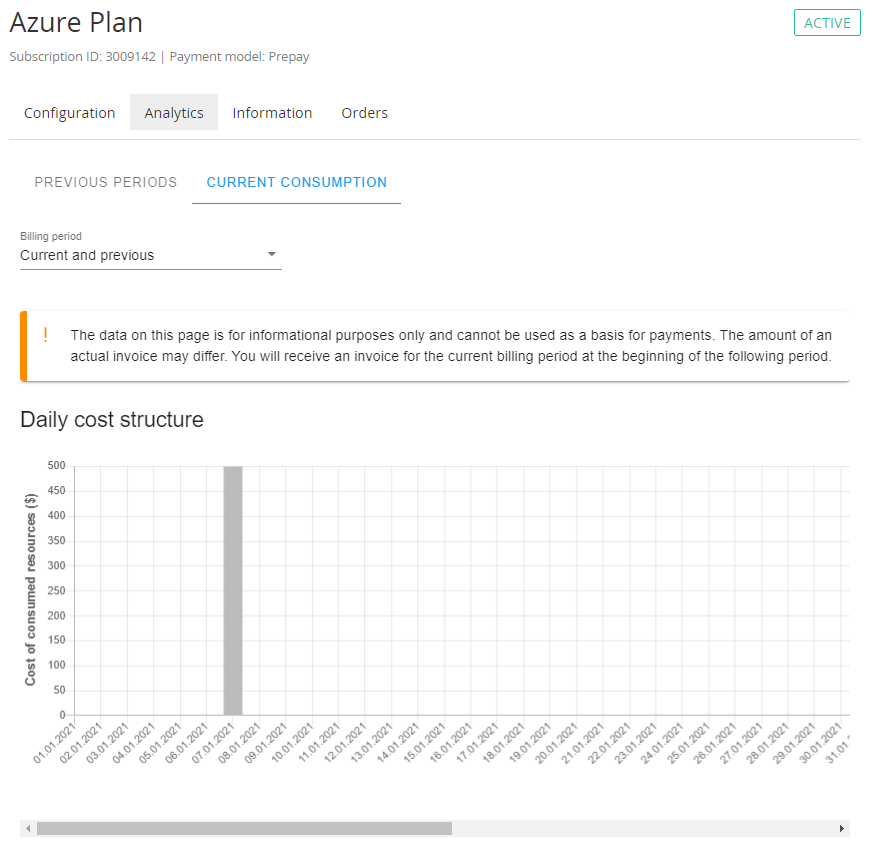
Task: Open the Configuration tab
Action: [x=70, y=113]
